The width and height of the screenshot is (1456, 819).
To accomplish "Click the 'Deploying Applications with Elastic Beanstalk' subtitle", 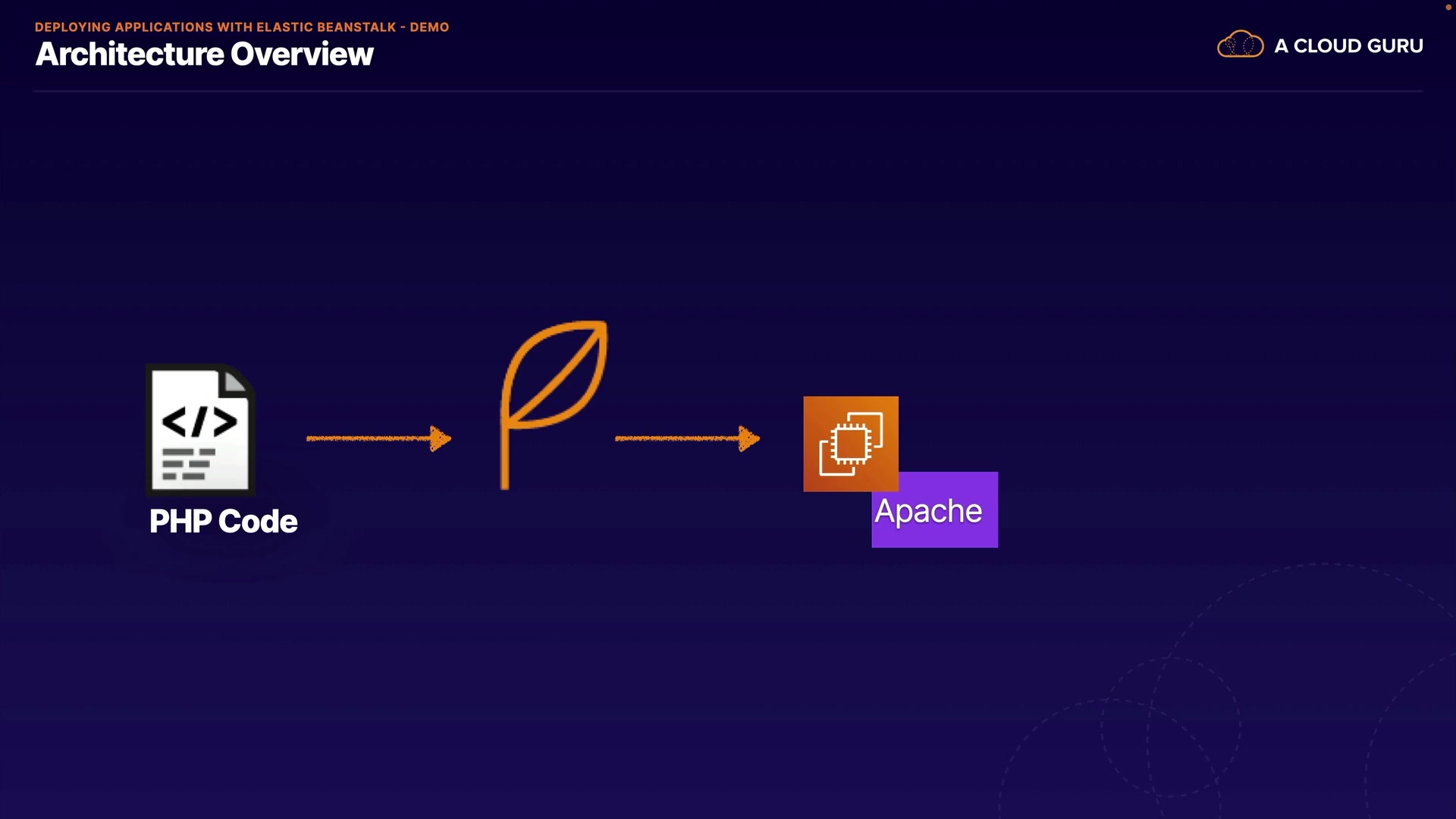I will pos(215,27).
